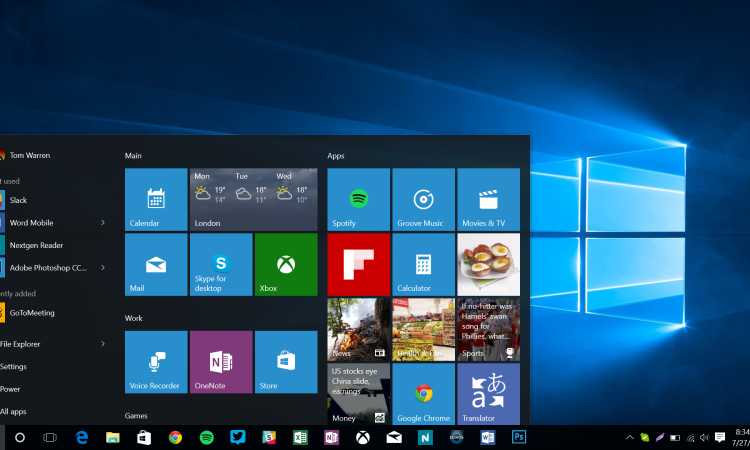
Task: Launch the Xbox tile
Action: (x=286, y=264)
